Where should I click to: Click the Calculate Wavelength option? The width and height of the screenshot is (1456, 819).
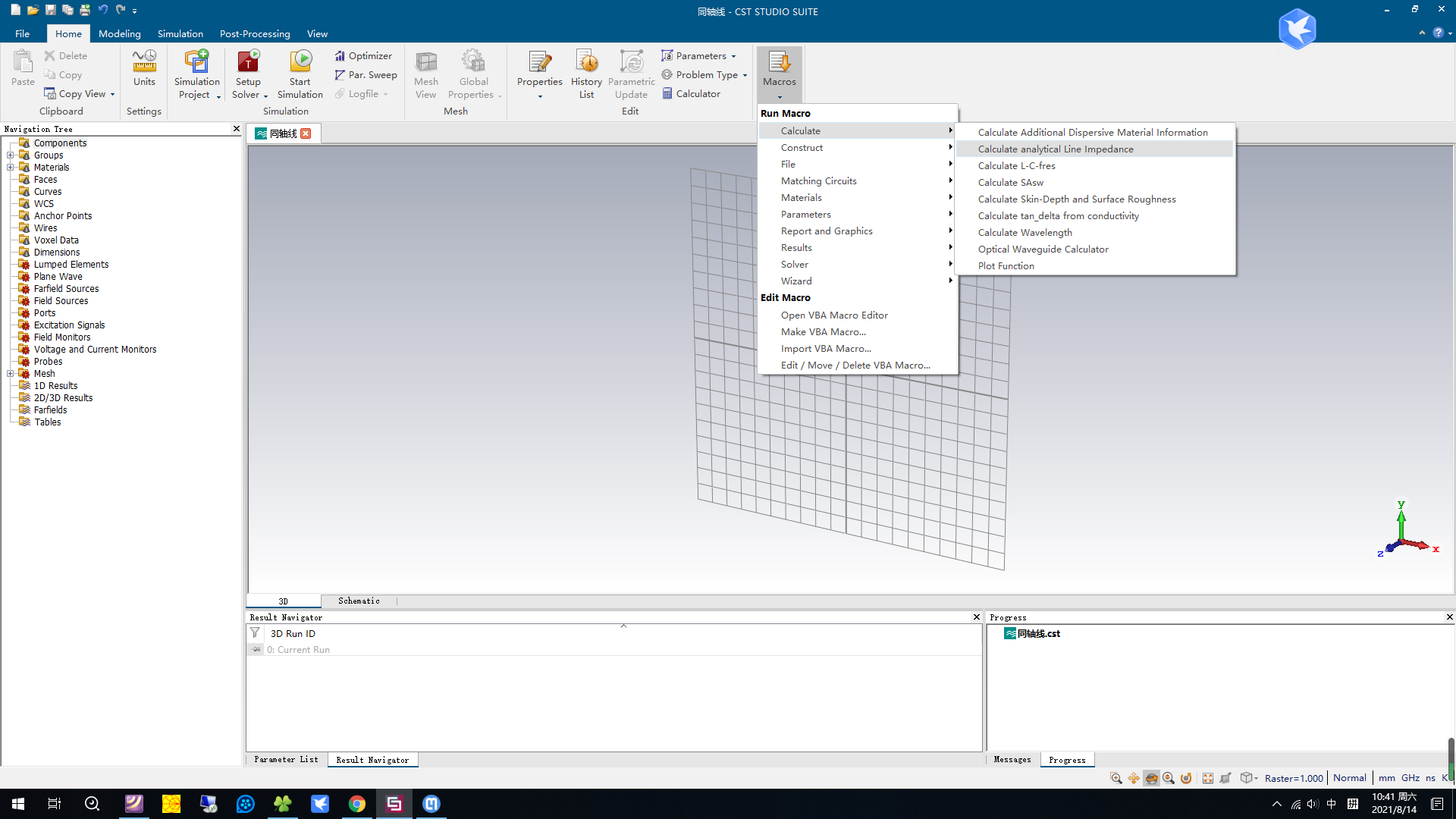[x=1025, y=232]
